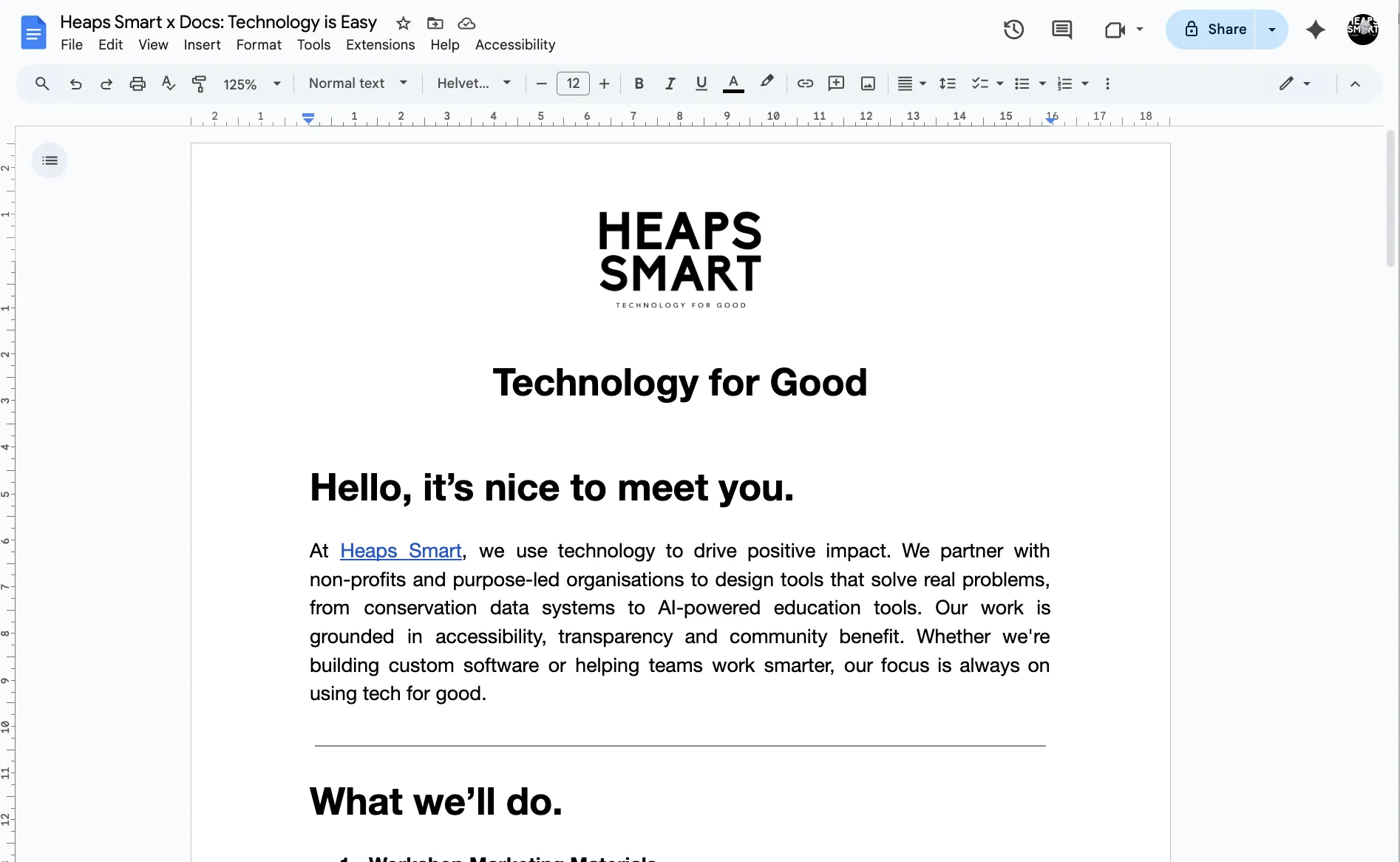Print the document
The image size is (1400, 862).
pos(137,84)
